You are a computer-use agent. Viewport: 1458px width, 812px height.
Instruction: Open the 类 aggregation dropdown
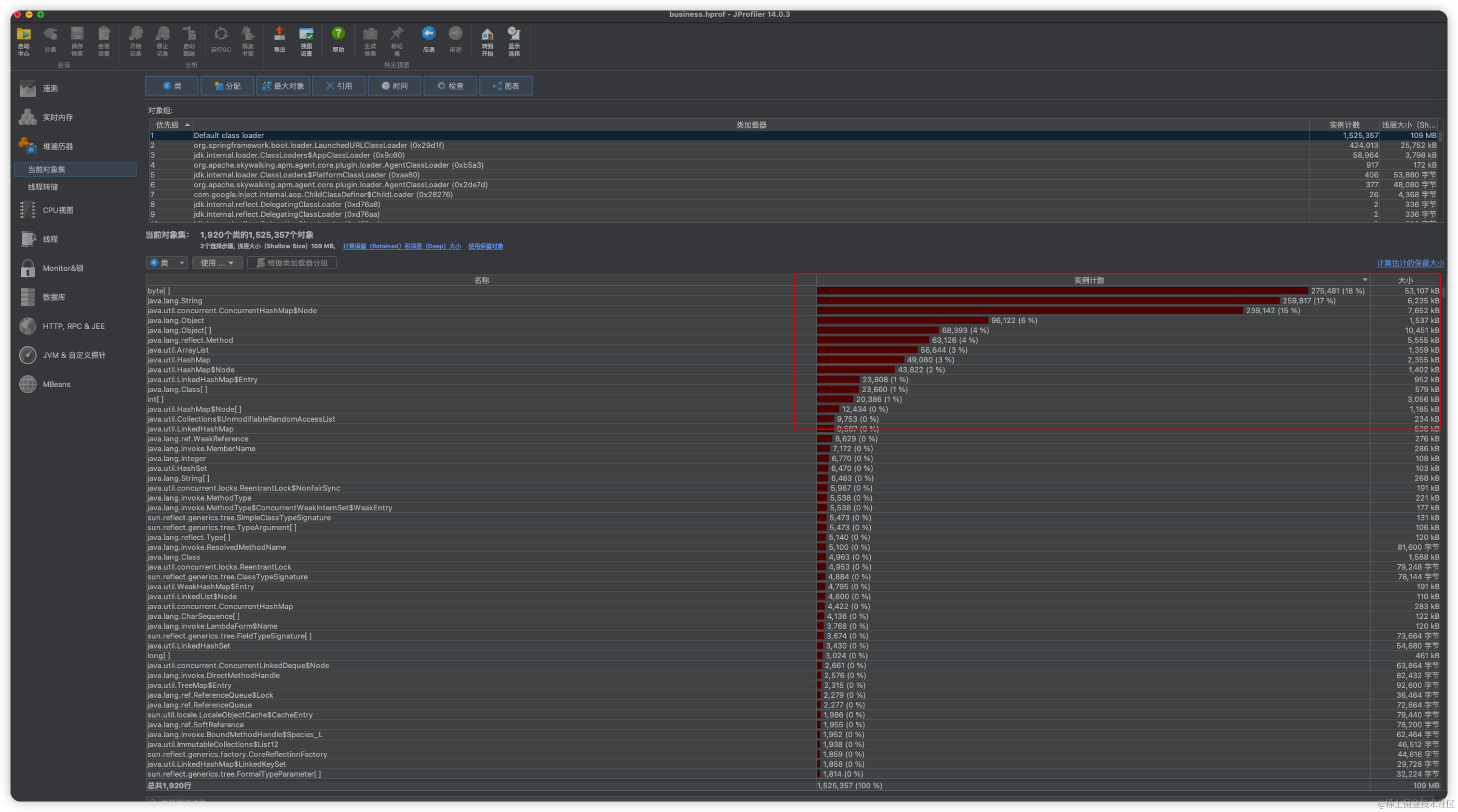tap(167, 263)
